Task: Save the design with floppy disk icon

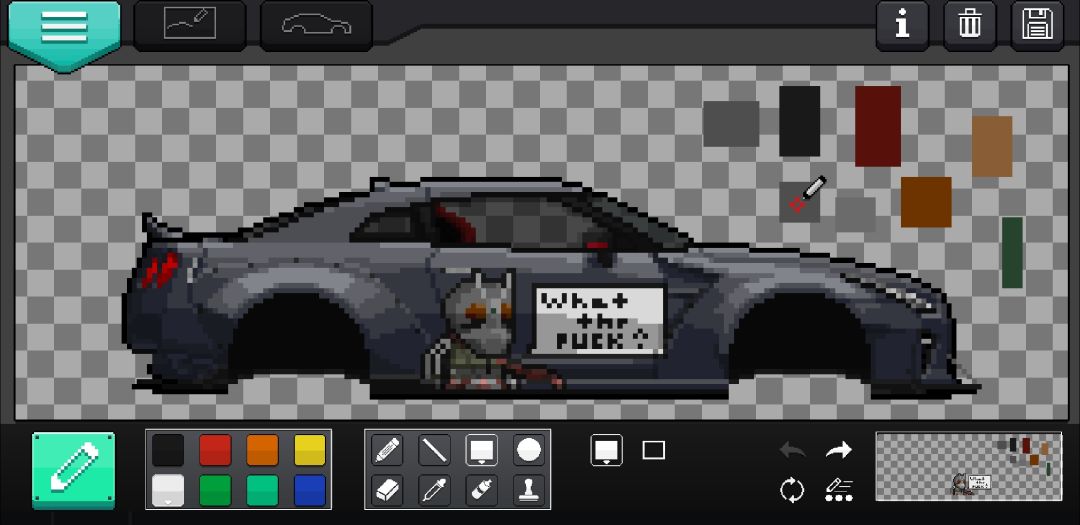Action: click(1037, 25)
